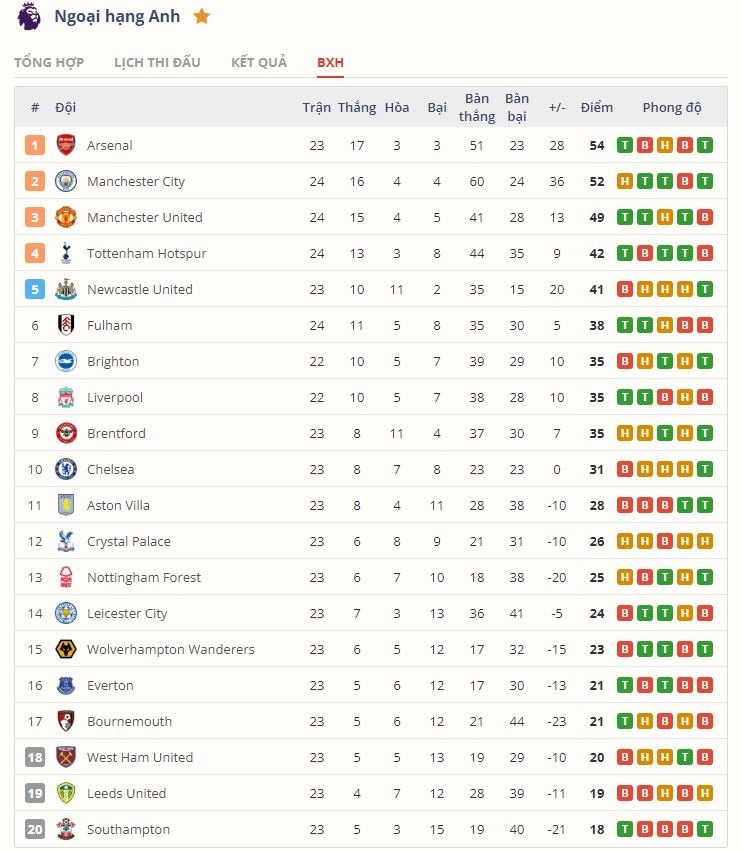Click the Newcastle United club badge
742x853 pixels.
click(66, 289)
